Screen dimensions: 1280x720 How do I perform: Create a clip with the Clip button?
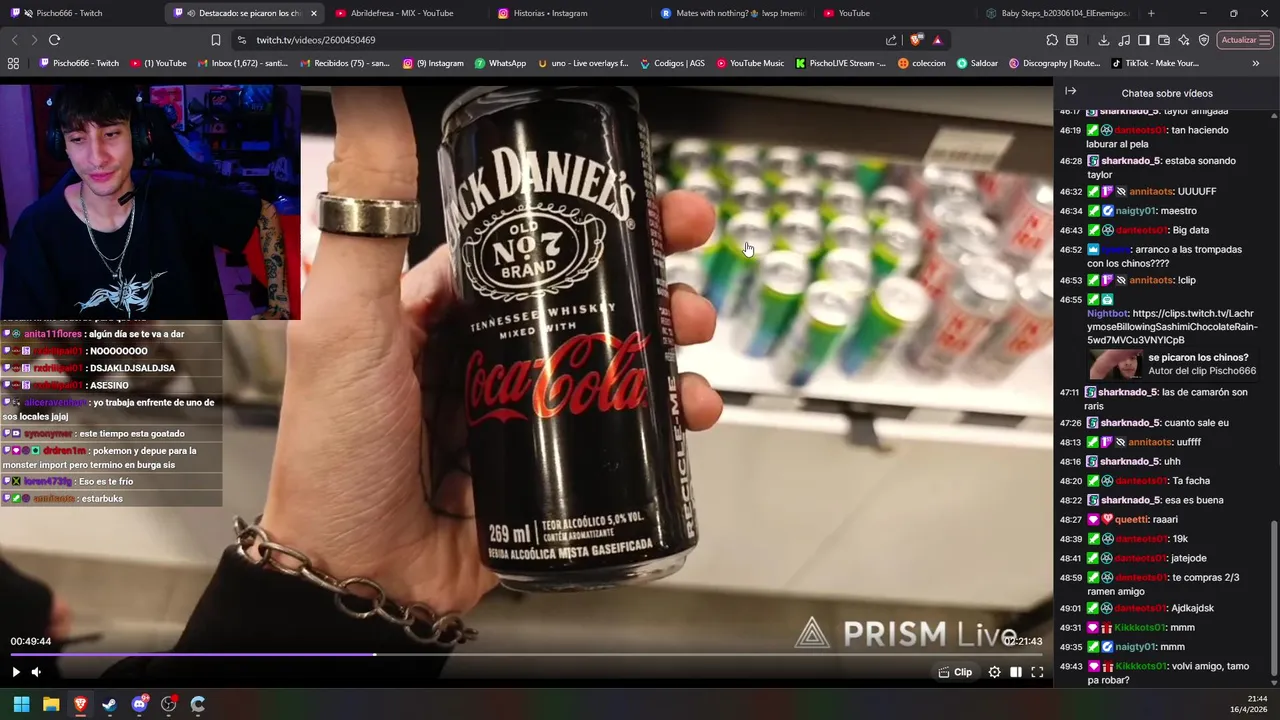click(955, 672)
